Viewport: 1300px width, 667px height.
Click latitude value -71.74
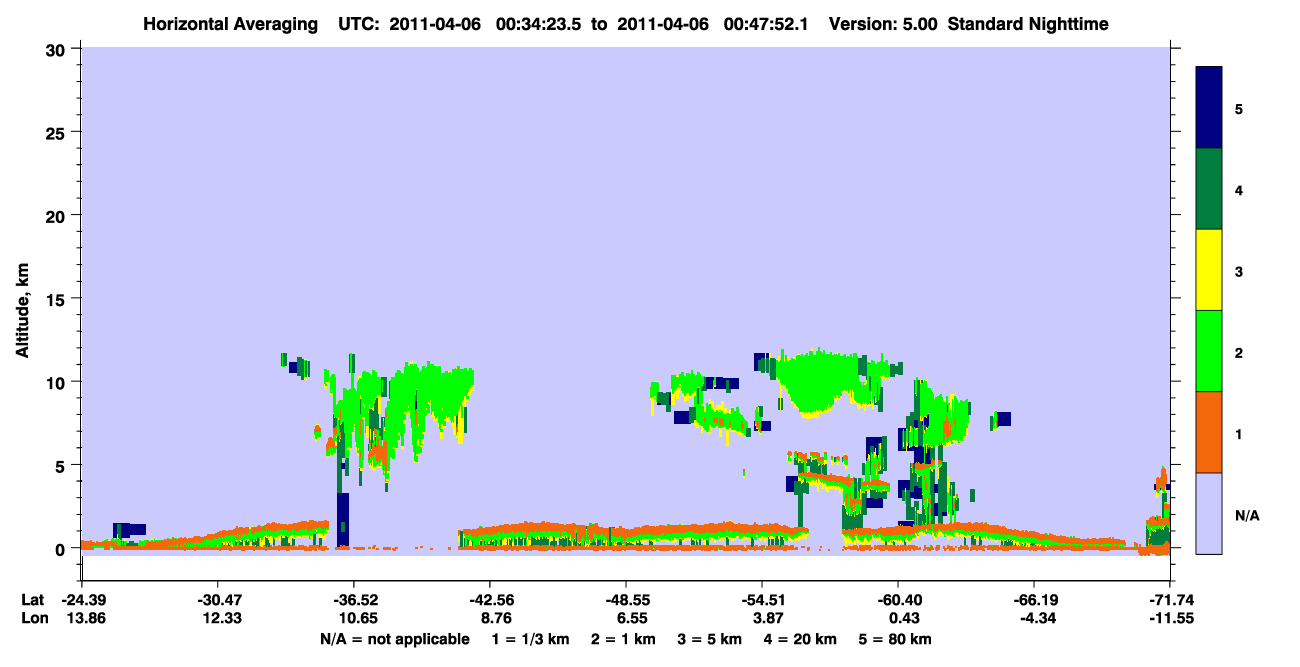1170,600
